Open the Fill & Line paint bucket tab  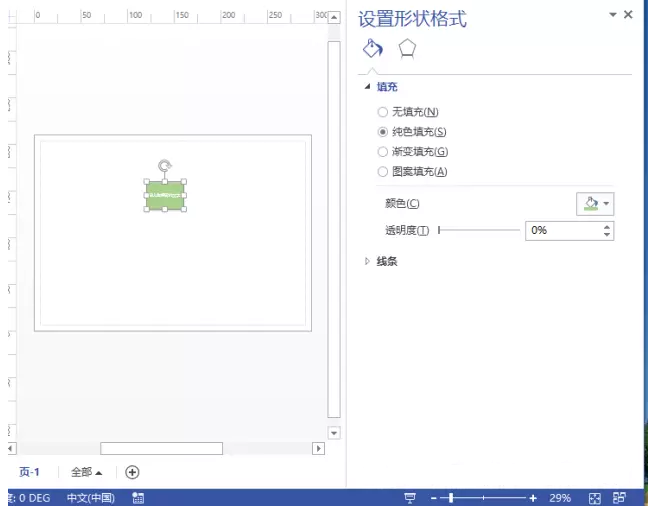pyautogui.click(x=372, y=49)
